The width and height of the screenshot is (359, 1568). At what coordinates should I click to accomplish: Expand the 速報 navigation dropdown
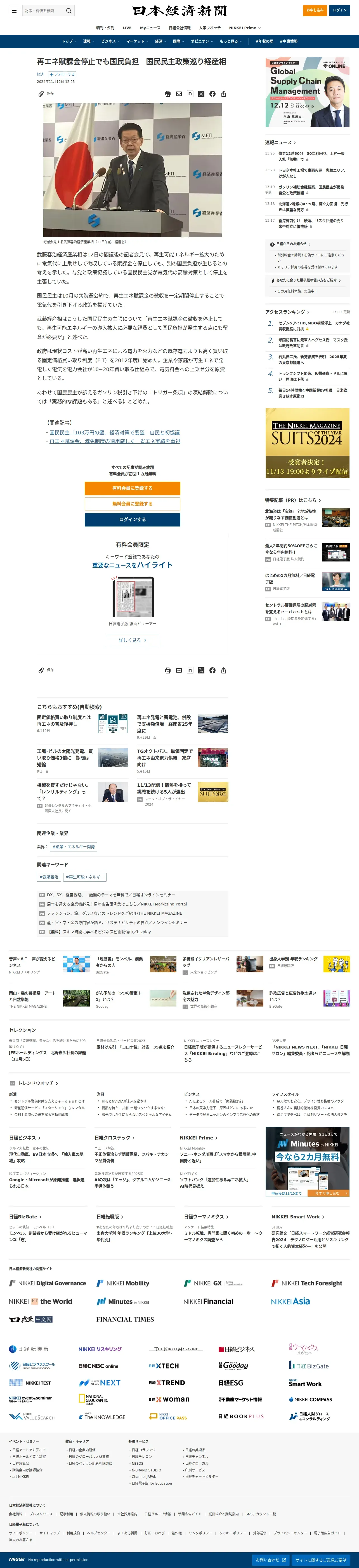88,41
